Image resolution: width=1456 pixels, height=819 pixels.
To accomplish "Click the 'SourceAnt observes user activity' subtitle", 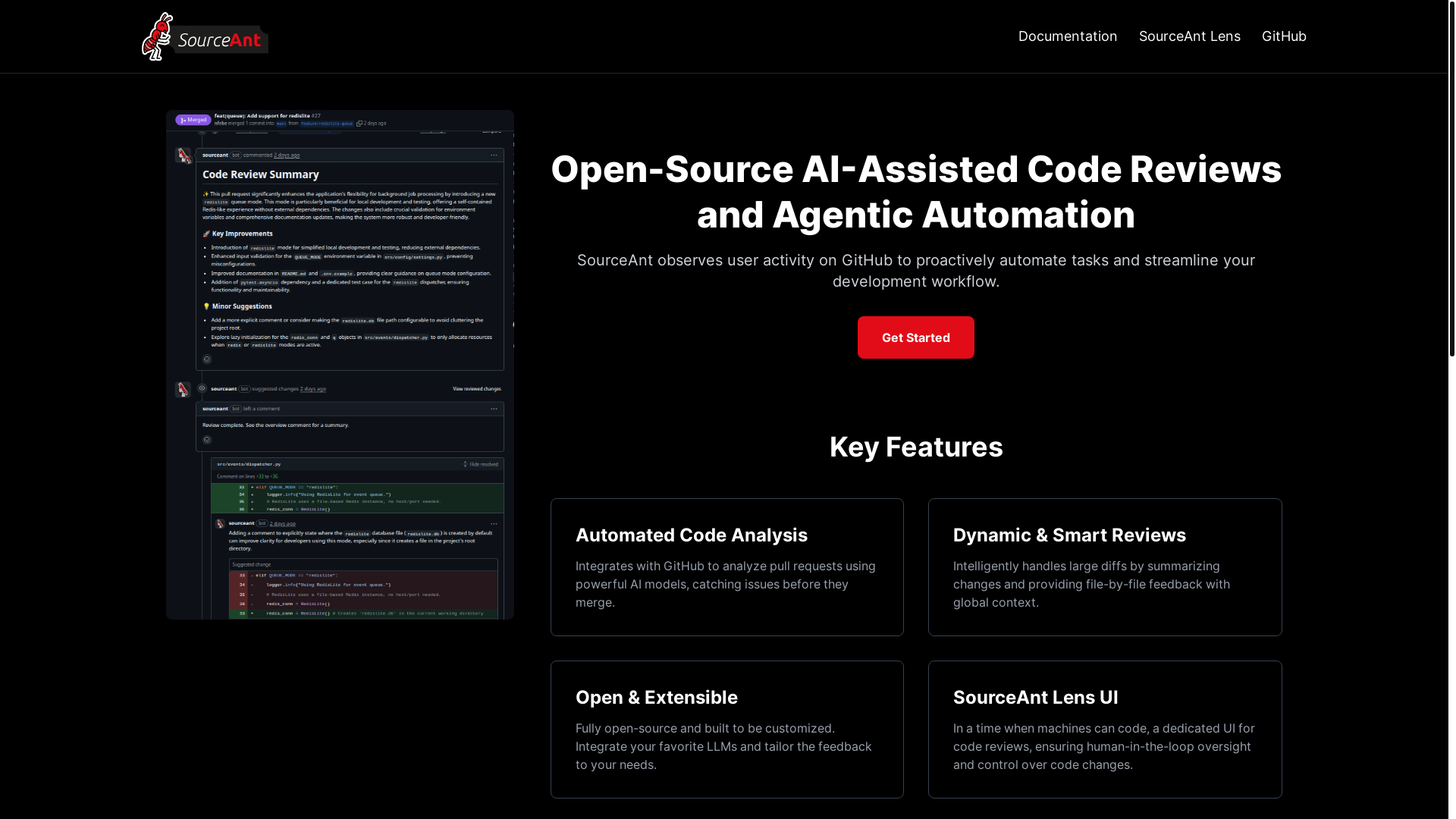I will (x=915, y=271).
